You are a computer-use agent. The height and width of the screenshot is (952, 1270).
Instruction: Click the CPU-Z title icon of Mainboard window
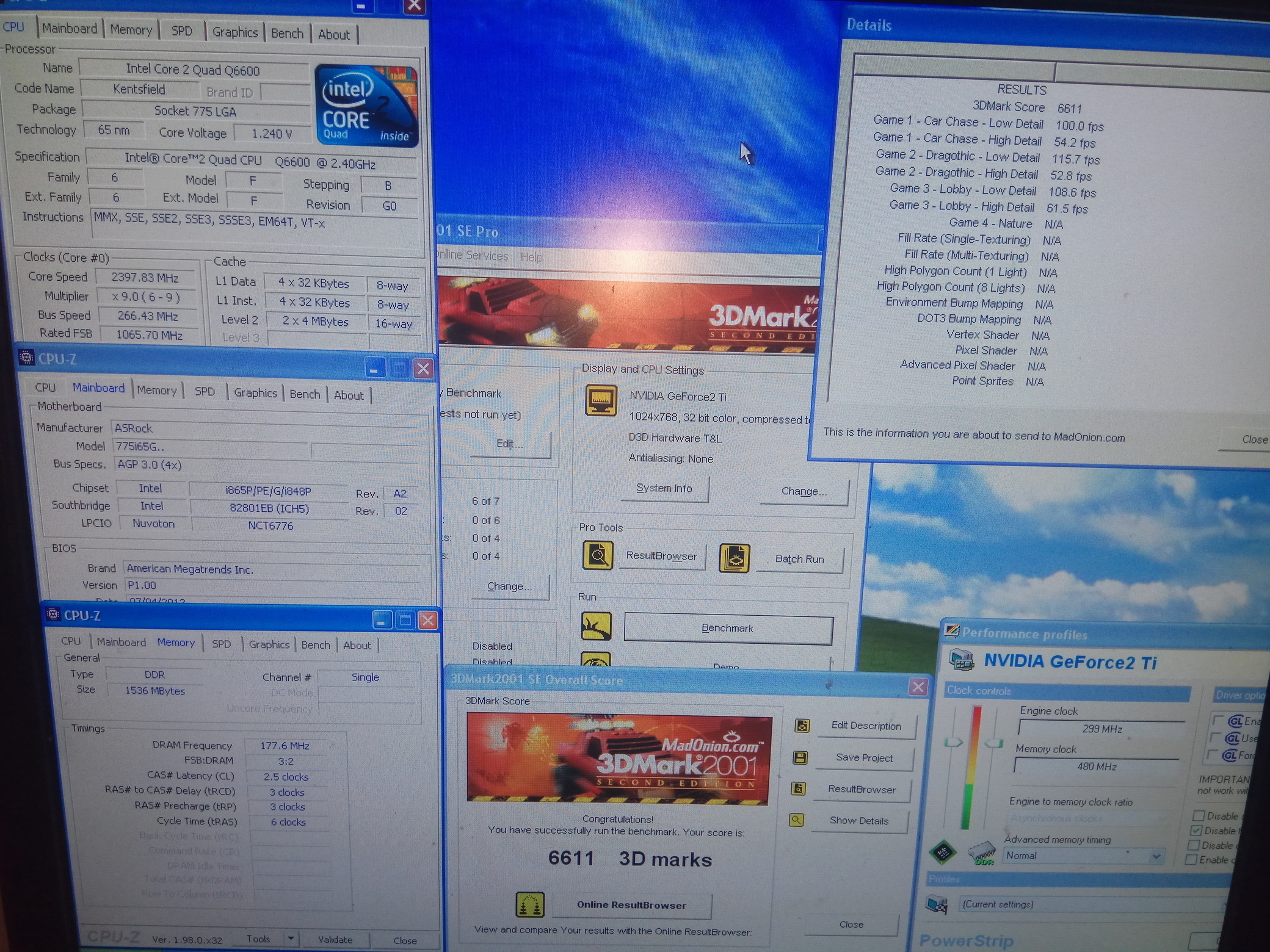click(26, 358)
